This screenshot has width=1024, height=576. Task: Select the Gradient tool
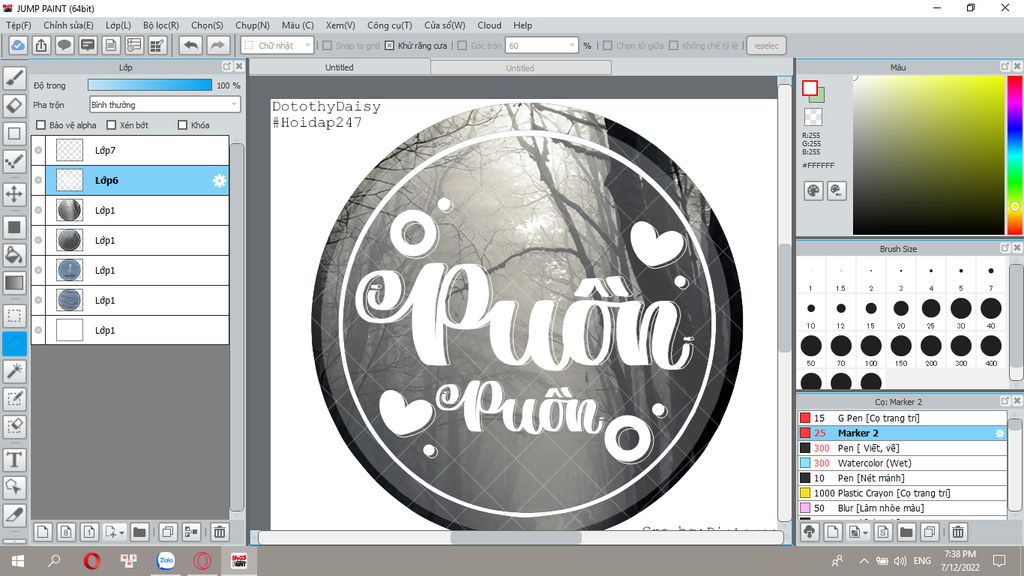[14, 283]
